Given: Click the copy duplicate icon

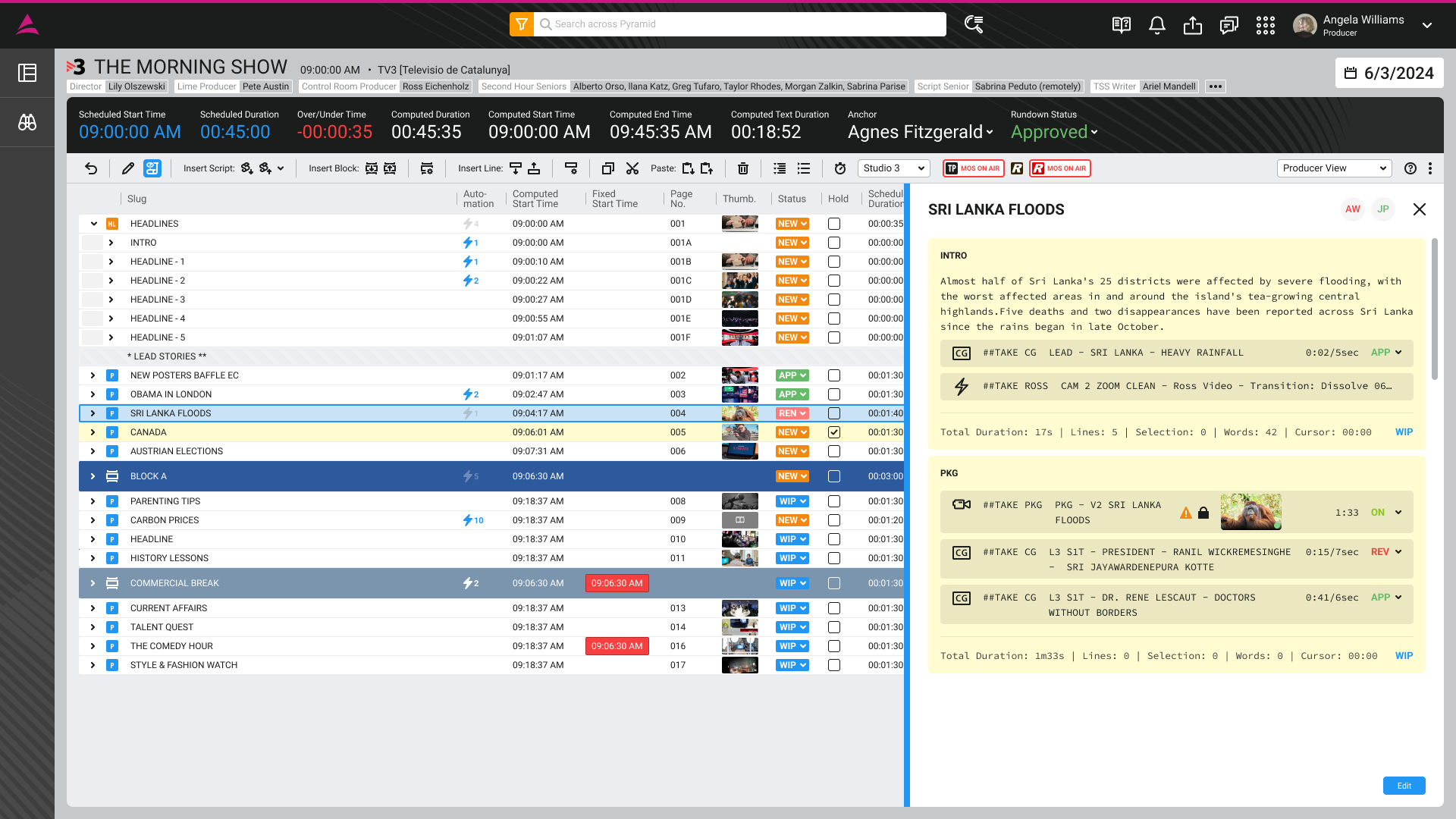Looking at the screenshot, I should [607, 168].
